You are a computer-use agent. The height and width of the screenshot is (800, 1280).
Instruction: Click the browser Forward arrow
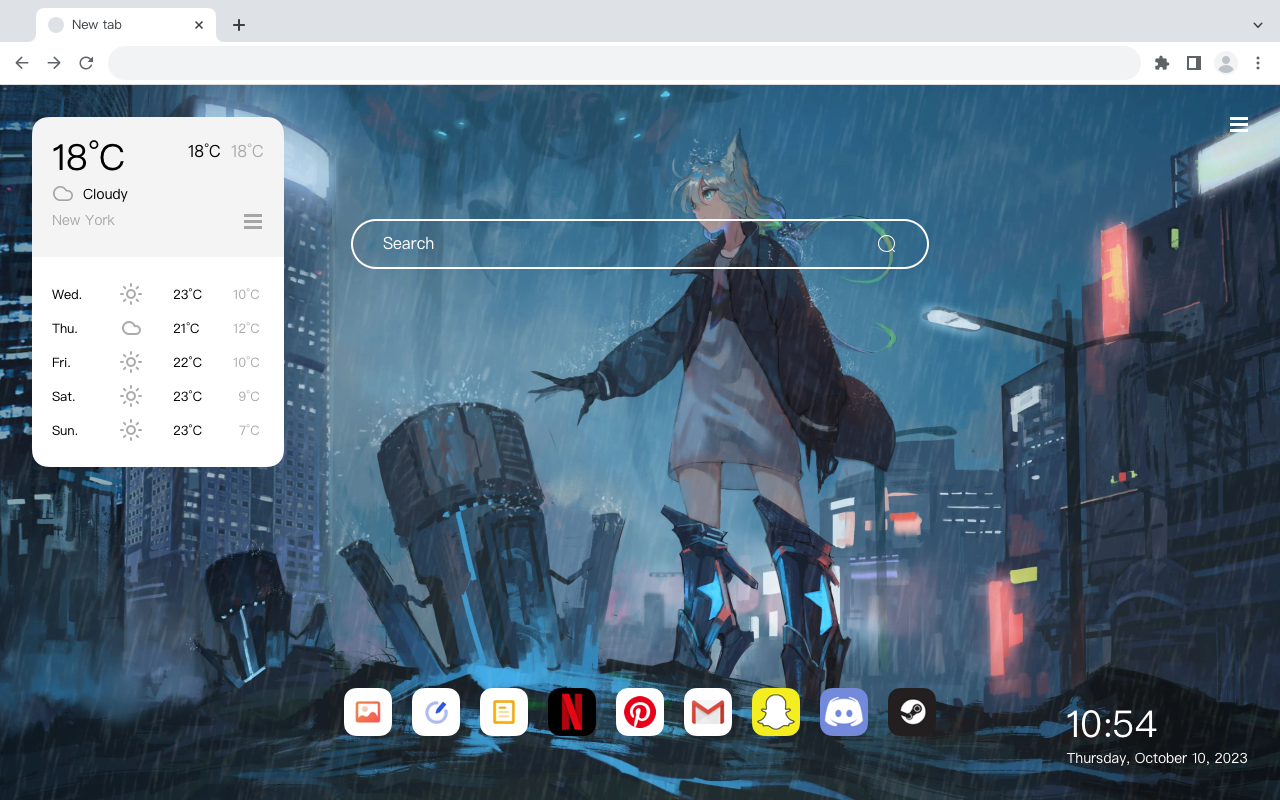click(54, 63)
